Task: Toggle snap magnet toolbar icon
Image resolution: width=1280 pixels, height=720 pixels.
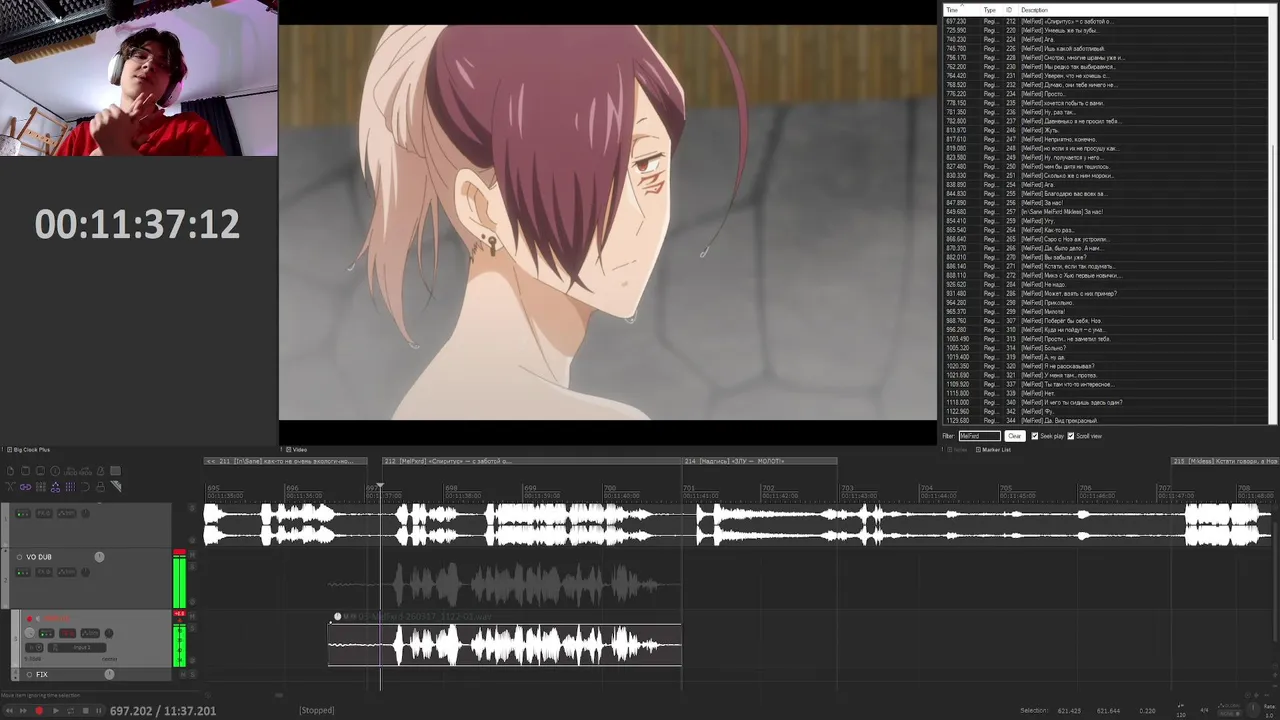Action: 85,487
